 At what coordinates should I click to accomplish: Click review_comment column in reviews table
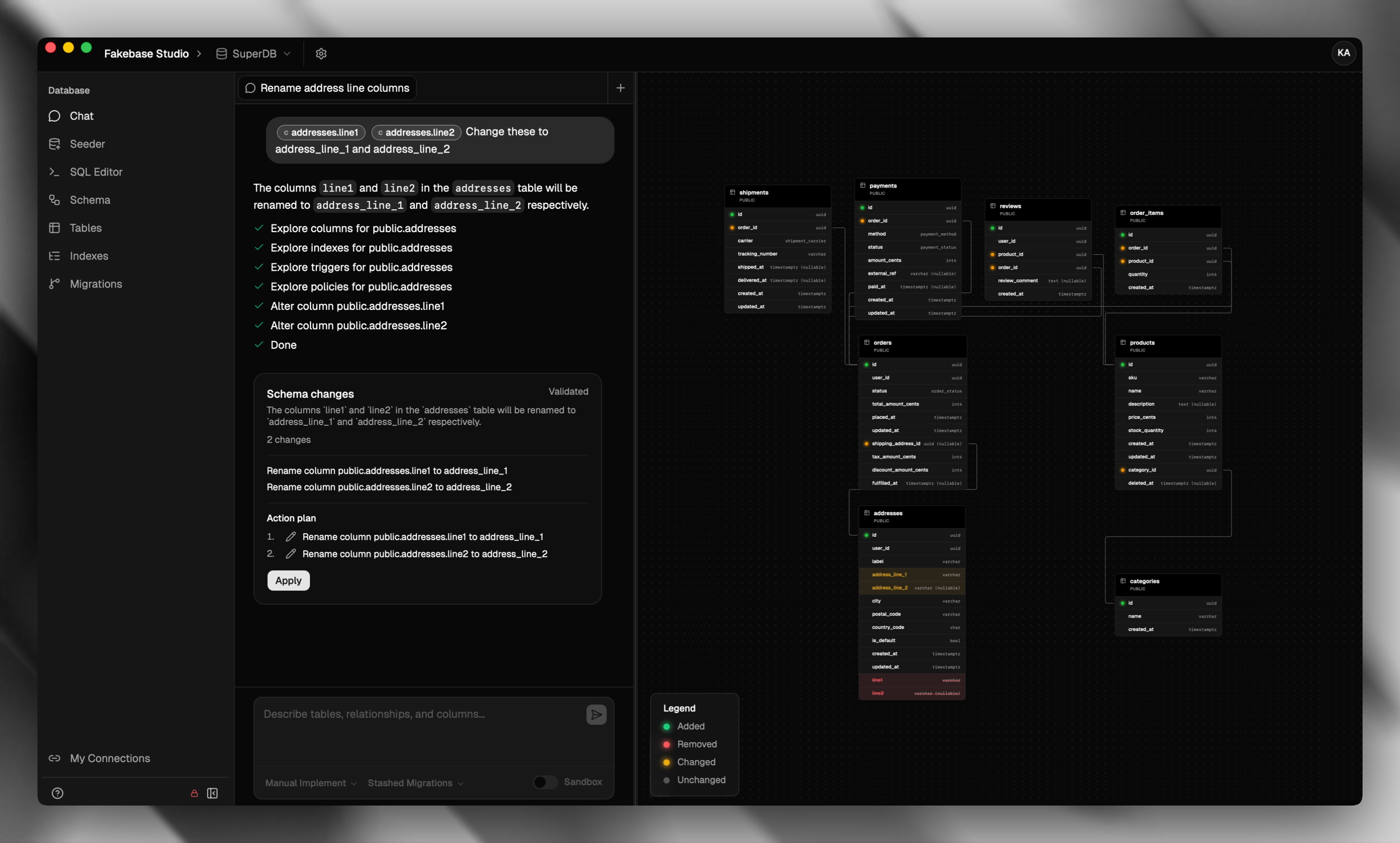tap(1038, 281)
